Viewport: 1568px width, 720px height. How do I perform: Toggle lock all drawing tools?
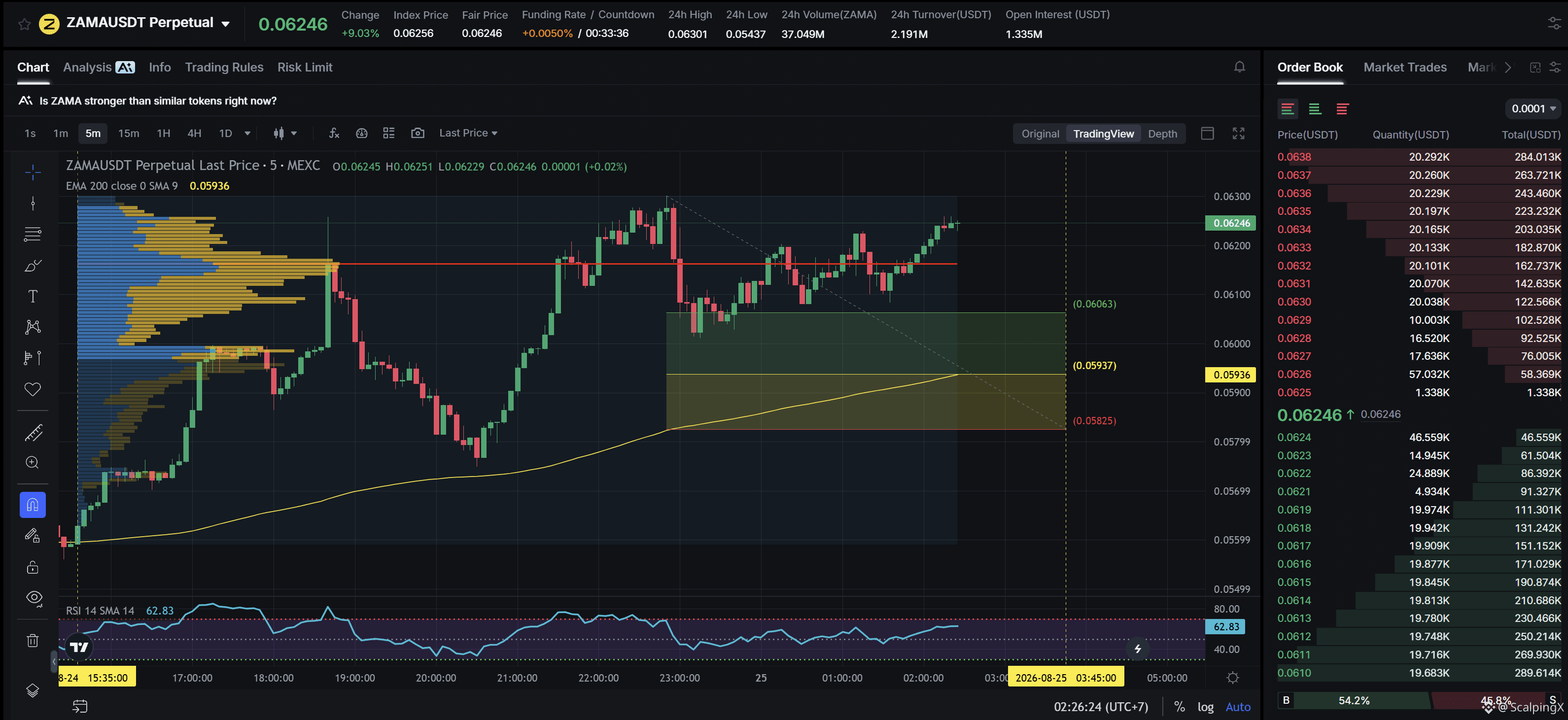[33, 567]
